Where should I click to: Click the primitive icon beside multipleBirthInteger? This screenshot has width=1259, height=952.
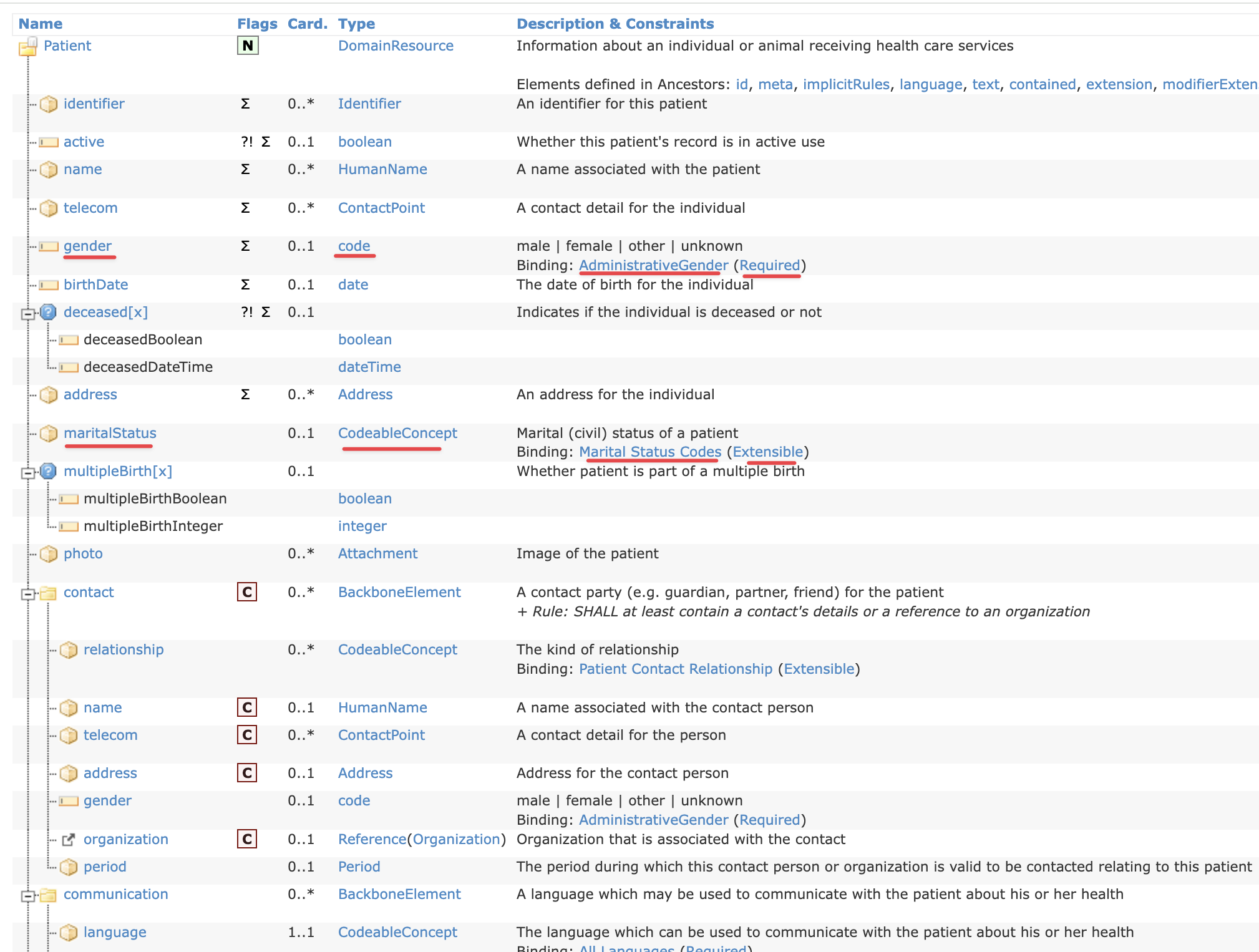69,527
